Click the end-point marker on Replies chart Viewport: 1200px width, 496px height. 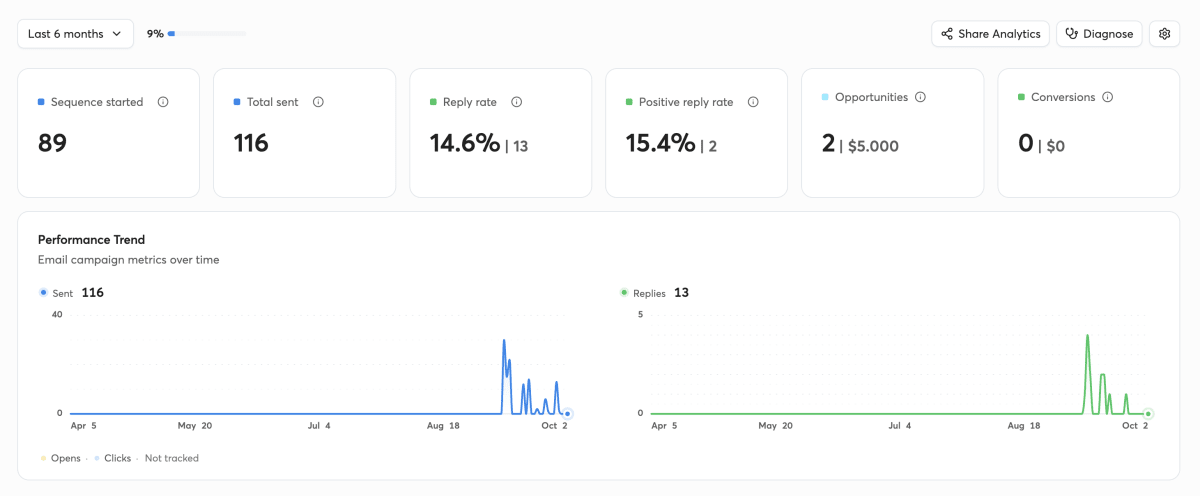pyautogui.click(x=1148, y=413)
